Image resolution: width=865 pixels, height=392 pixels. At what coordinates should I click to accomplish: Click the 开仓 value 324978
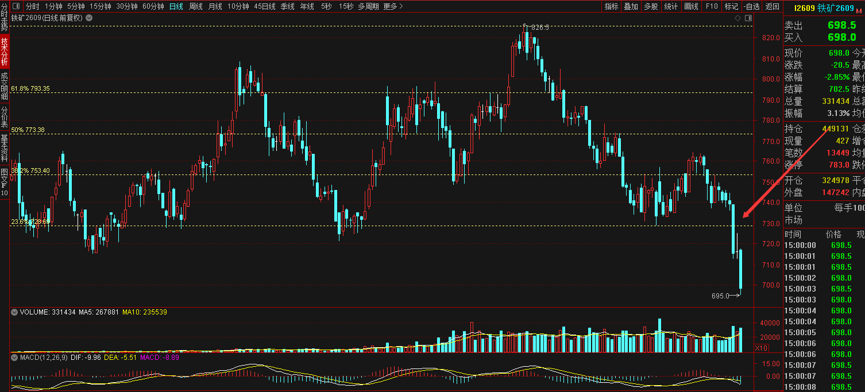[x=835, y=180]
